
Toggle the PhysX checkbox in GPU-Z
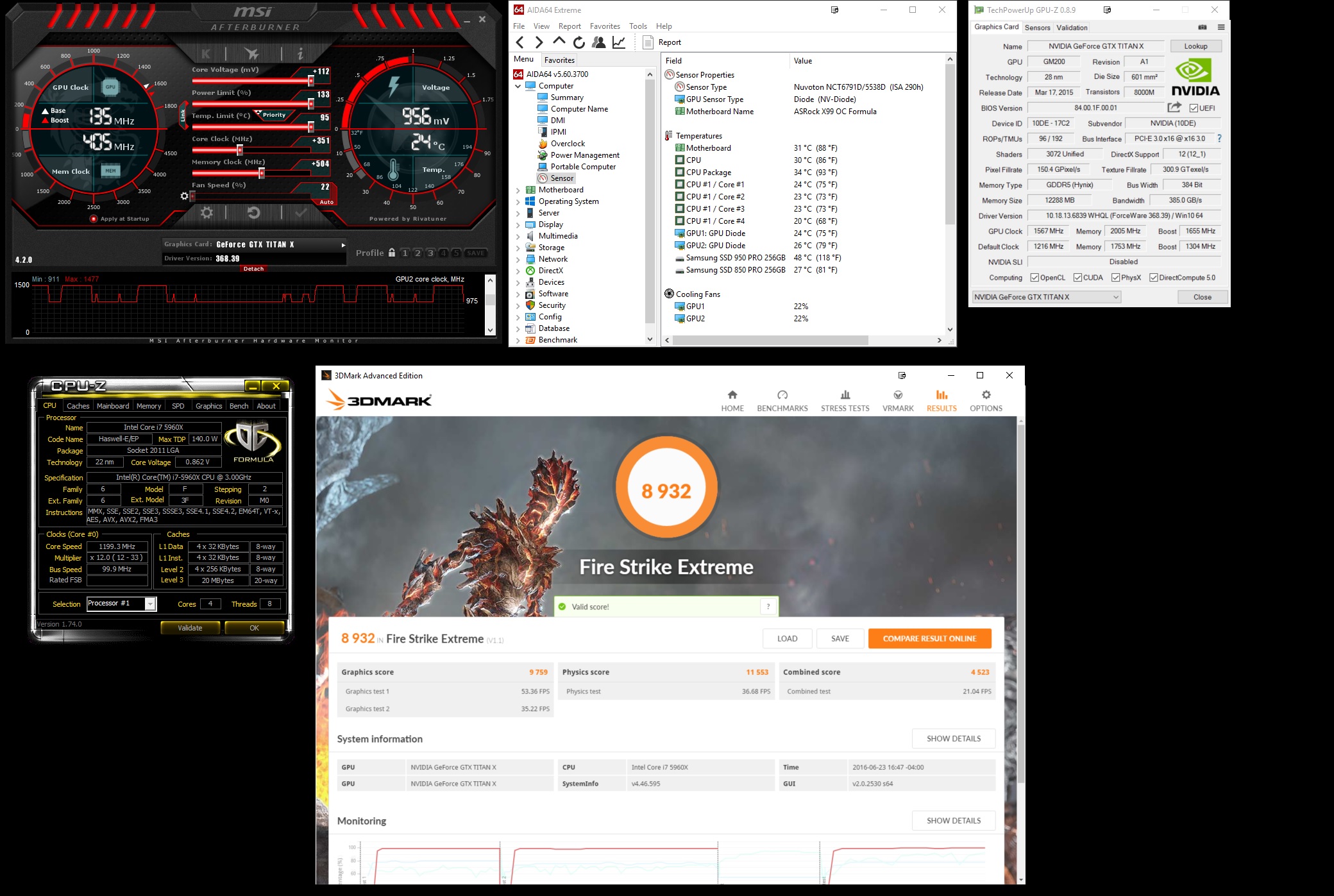click(1116, 278)
